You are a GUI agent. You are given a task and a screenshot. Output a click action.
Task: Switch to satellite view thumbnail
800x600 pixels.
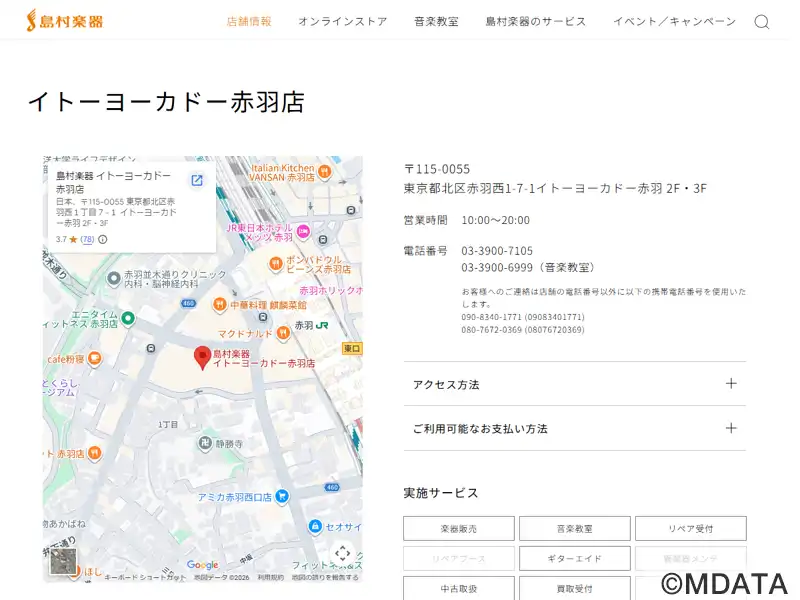point(64,561)
